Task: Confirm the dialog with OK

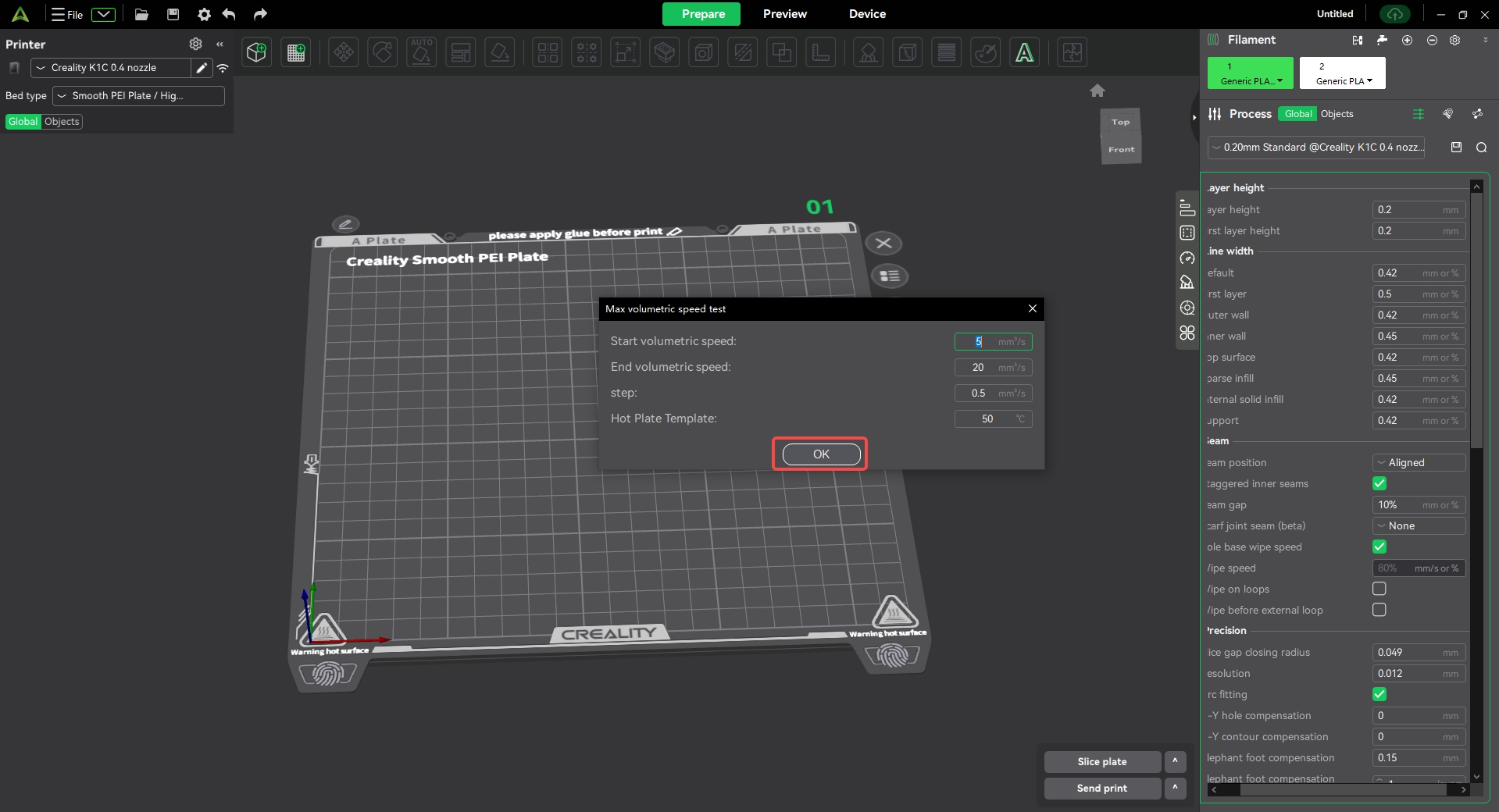Action: pyautogui.click(x=821, y=454)
